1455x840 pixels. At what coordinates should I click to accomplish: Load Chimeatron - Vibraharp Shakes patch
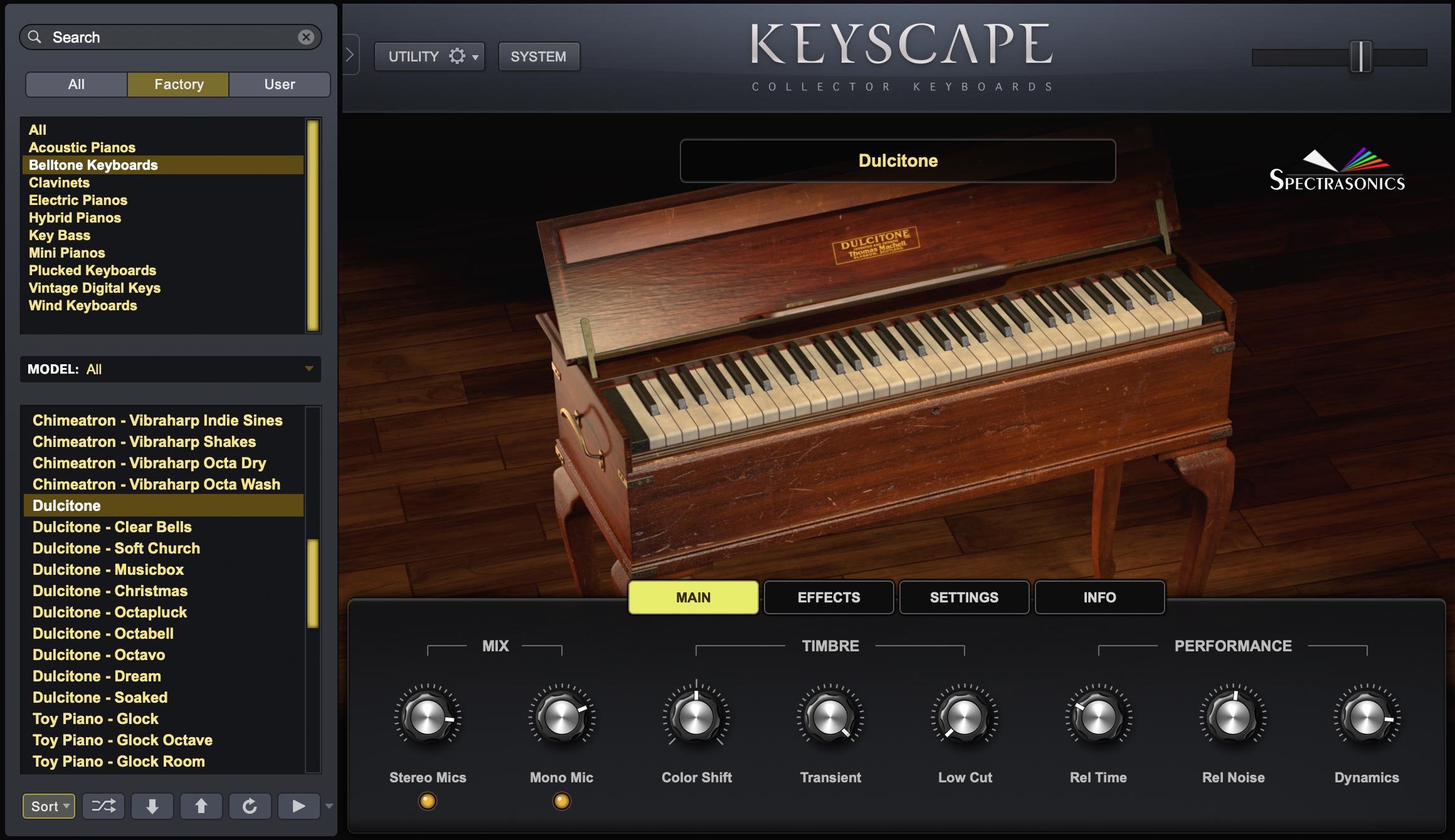[x=164, y=441]
